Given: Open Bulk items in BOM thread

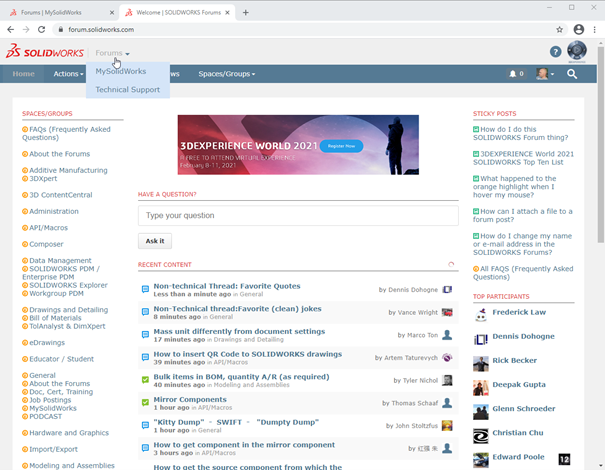Looking at the screenshot, I should coord(242,377).
